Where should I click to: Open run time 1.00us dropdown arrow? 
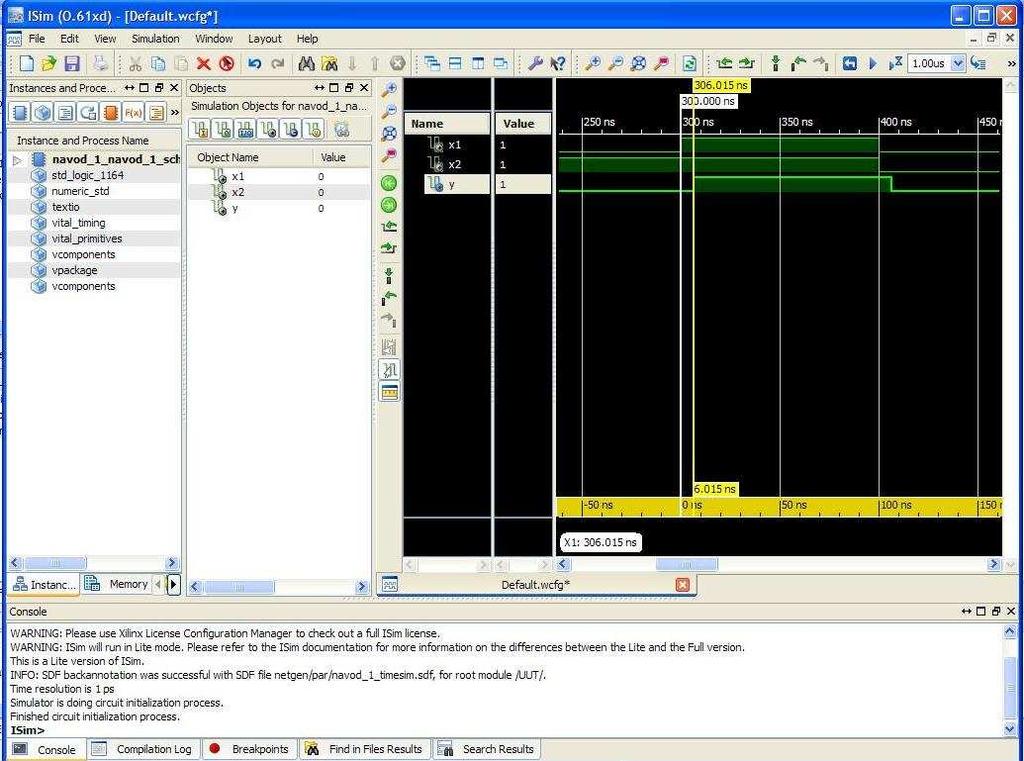957,63
